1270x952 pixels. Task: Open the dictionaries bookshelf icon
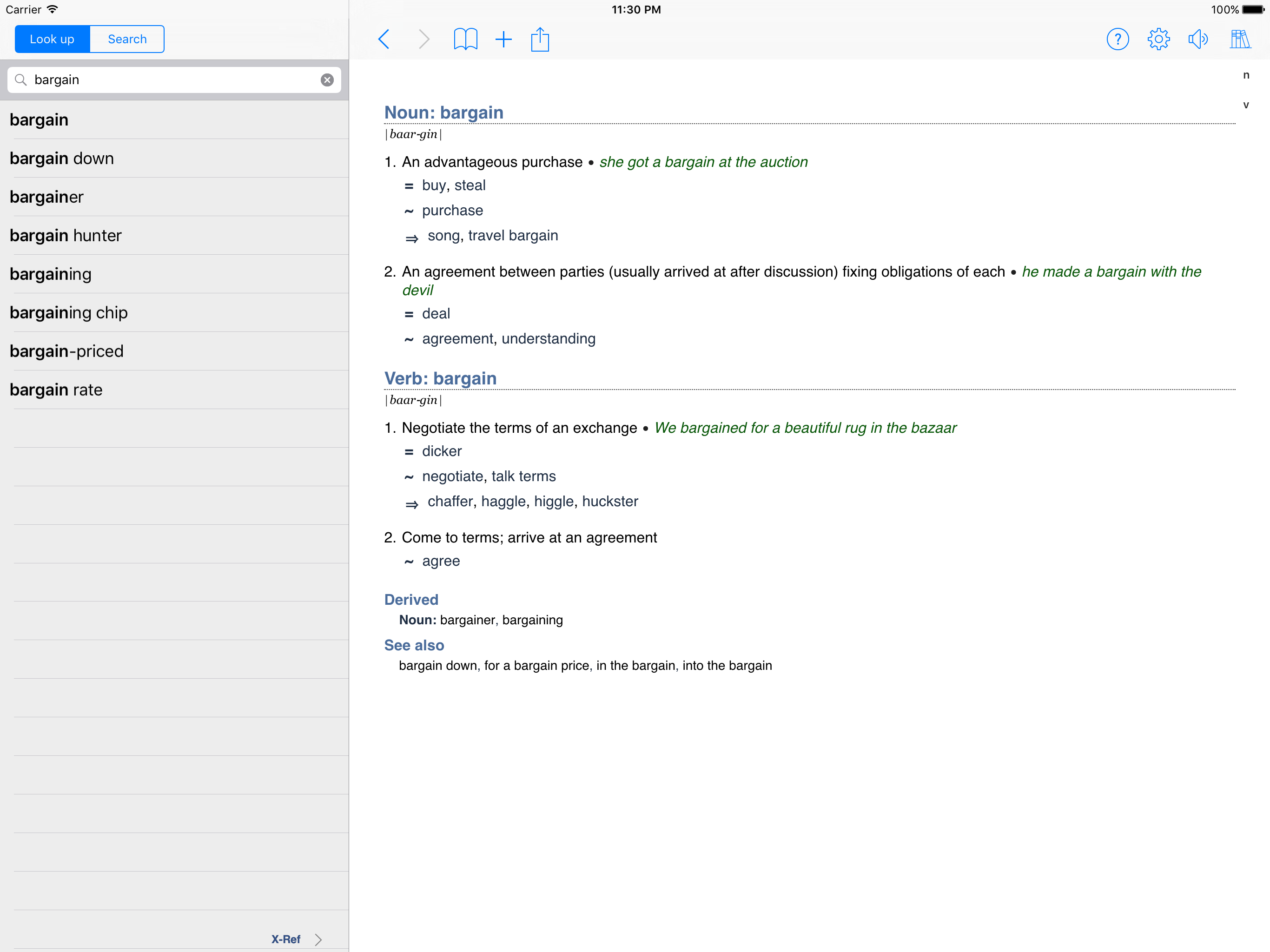tap(1240, 39)
